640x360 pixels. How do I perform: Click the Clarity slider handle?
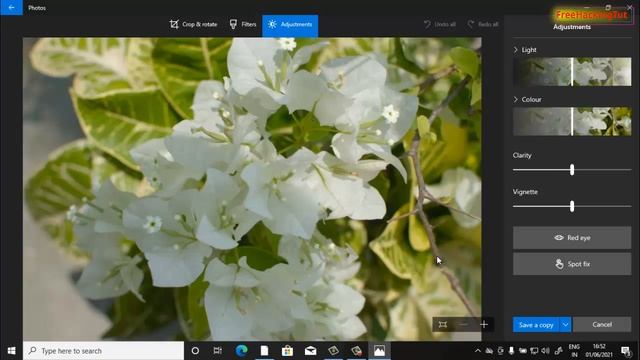click(572, 170)
